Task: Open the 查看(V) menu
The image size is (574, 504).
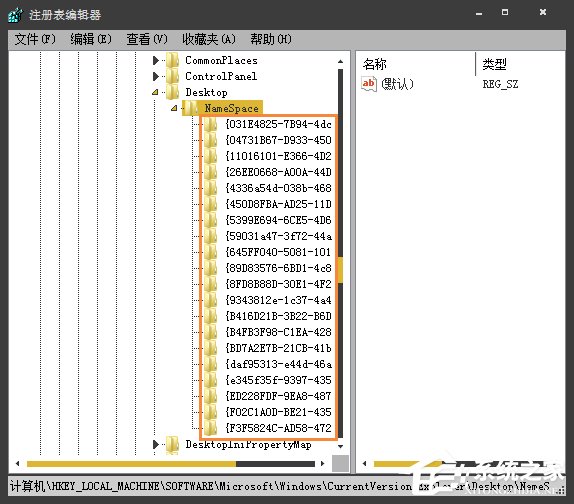Action: coord(147,39)
